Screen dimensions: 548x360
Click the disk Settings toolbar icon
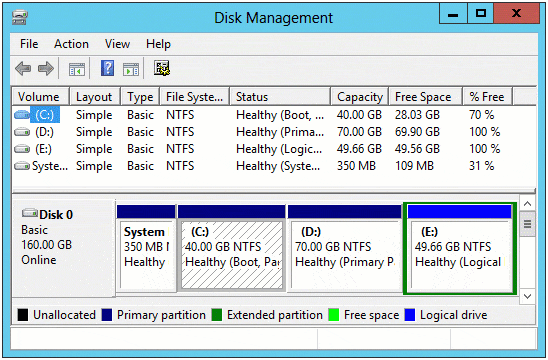click(x=162, y=68)
